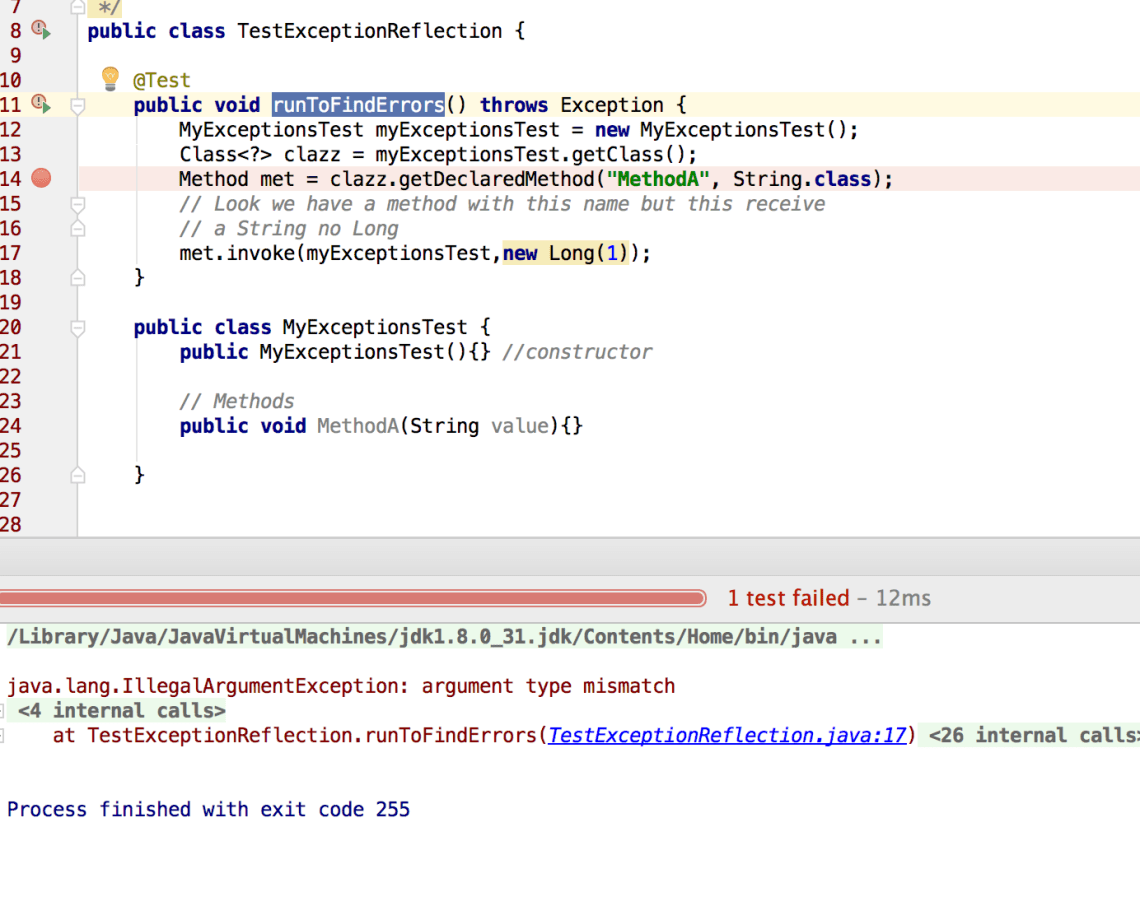Fold the comment block starting at line 15
This screenshot has width=1140, height=920.
78,204
